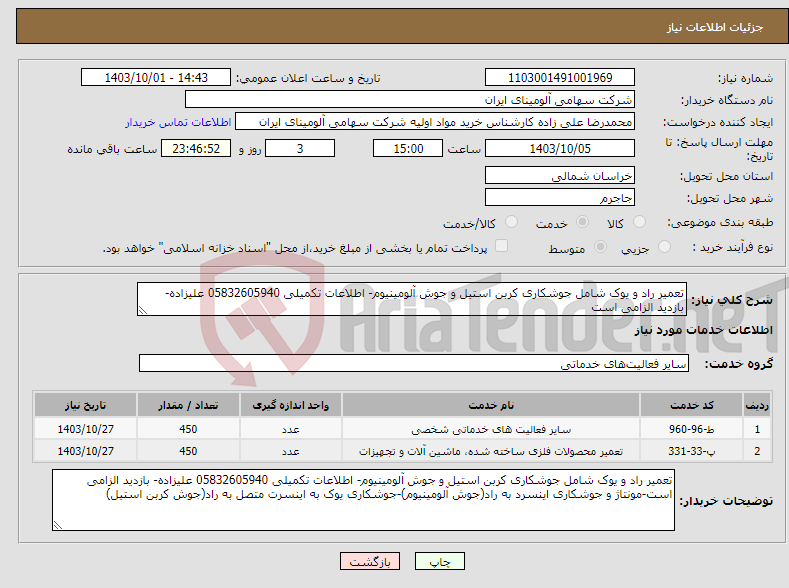This screenshot has height=588, width=789.
Task: Open the اطلاعات تماس خریدار link
Action: pyautogui.click(x=178, y=122)
